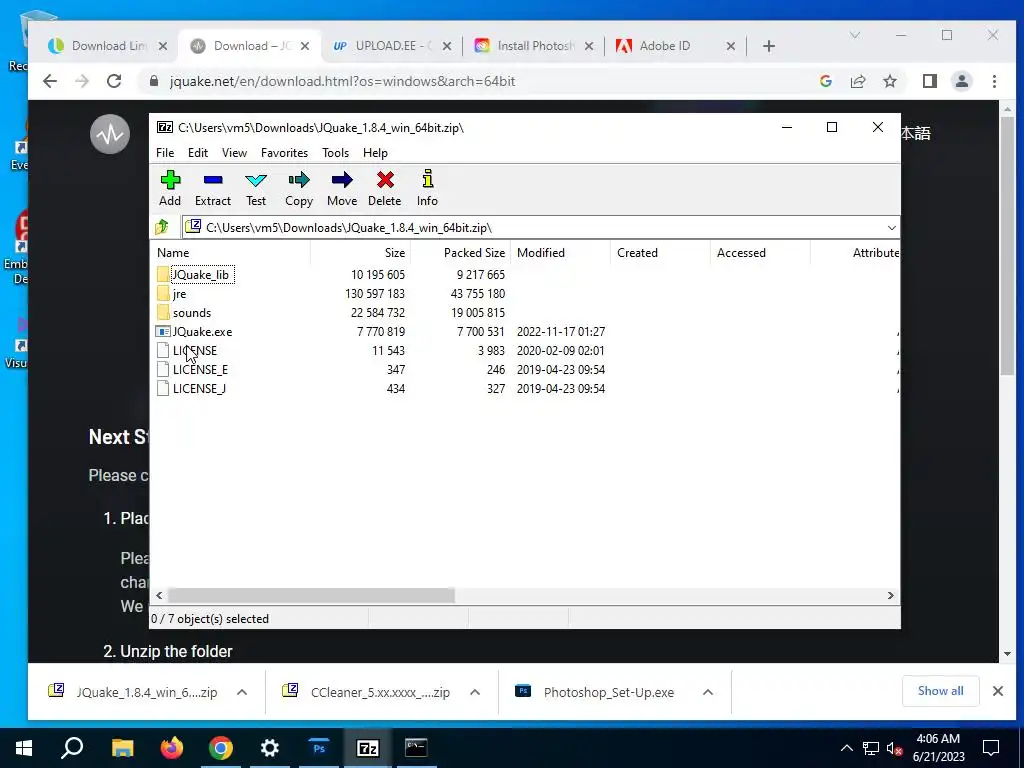
Task: Open the Google icon in address bar
Action: pyautogui.click(x=825, y=81)
